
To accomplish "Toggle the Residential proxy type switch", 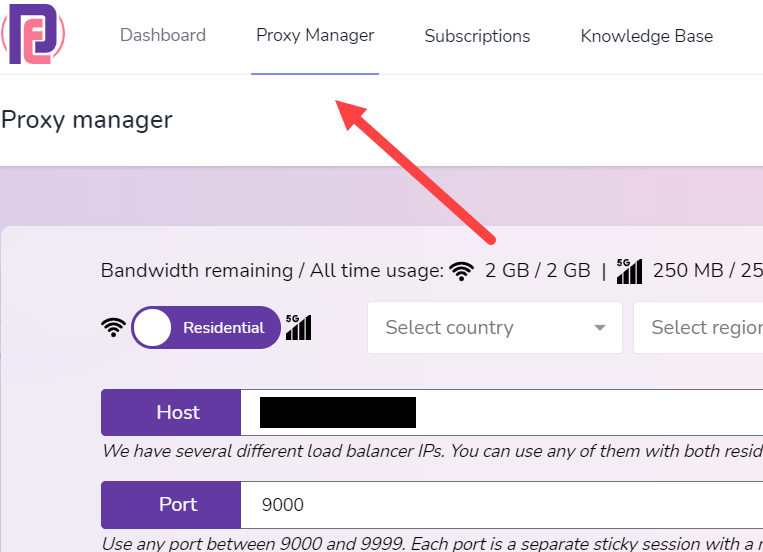I will click(x=206, y=327).
